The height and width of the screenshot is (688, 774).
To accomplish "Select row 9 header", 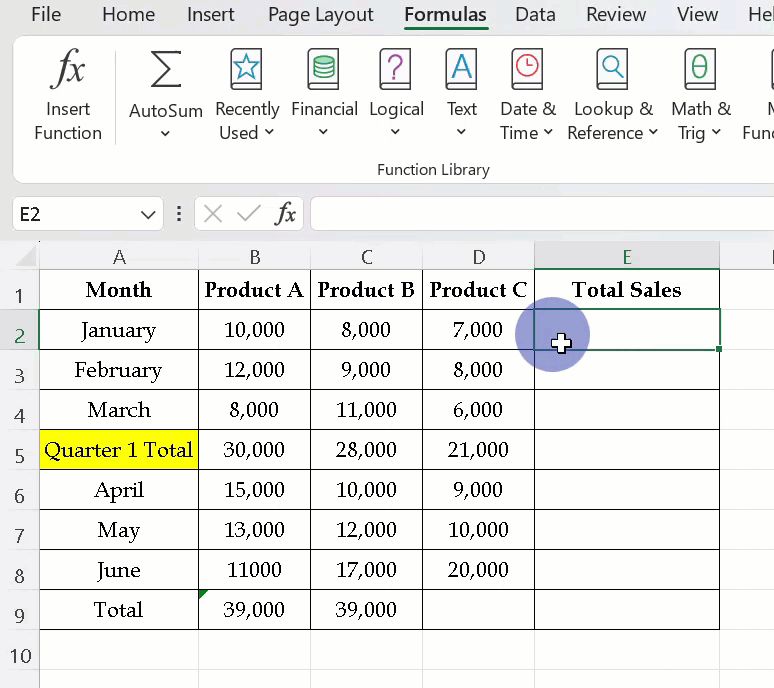I will [x=19, y=610].
